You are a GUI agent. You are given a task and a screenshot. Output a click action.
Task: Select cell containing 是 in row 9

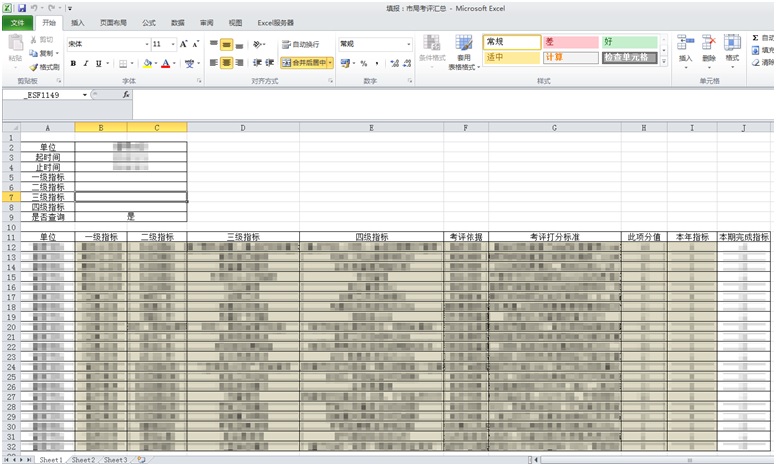tap(130, 216)
